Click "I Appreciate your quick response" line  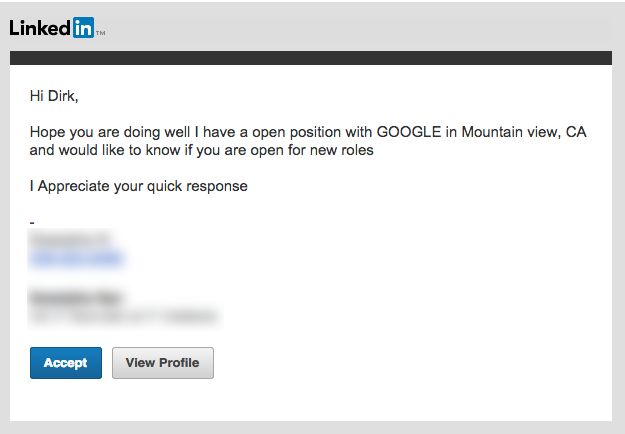(138, 186)
